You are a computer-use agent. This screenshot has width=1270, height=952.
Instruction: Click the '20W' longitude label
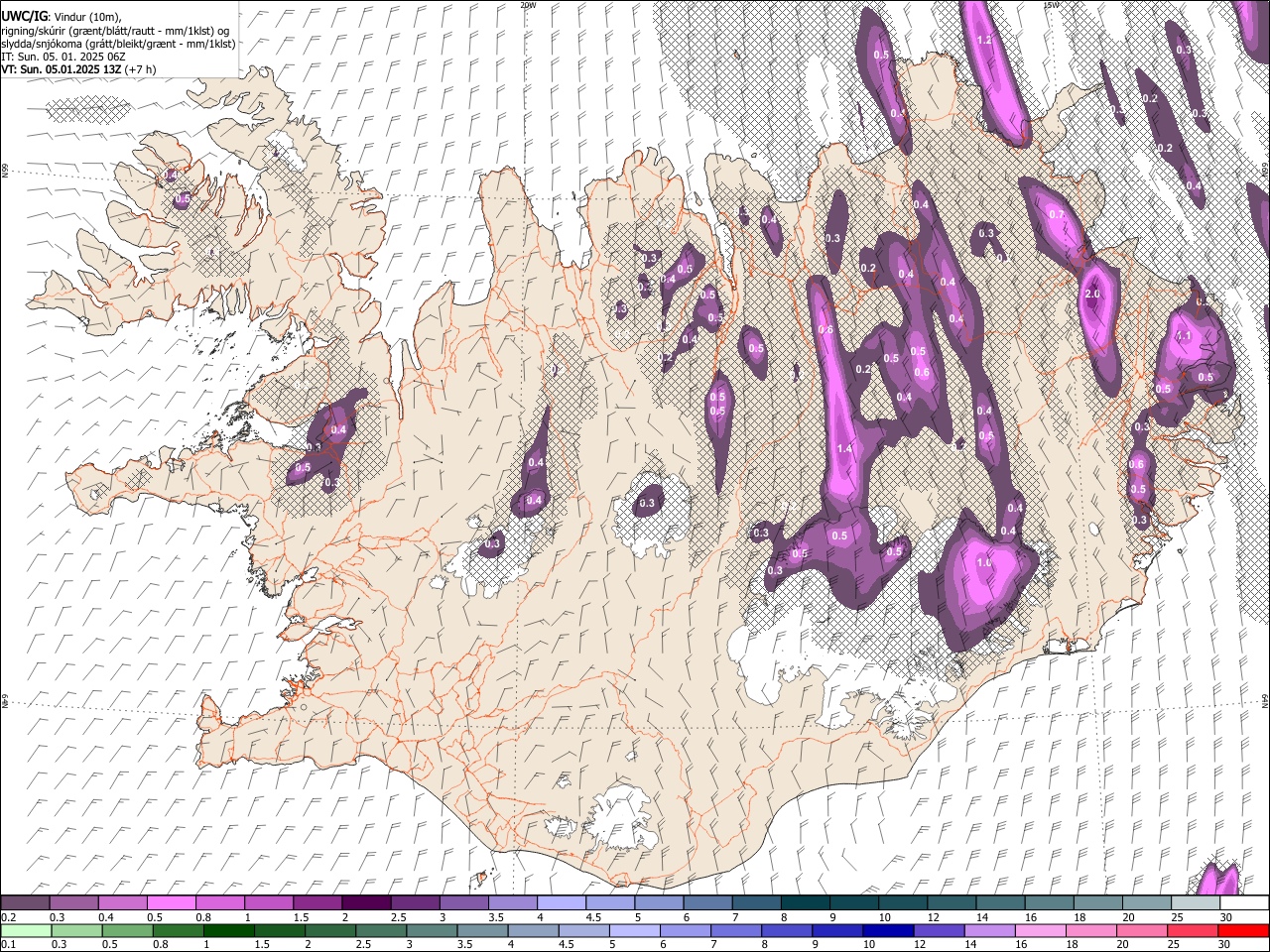[x=528, y=5]
